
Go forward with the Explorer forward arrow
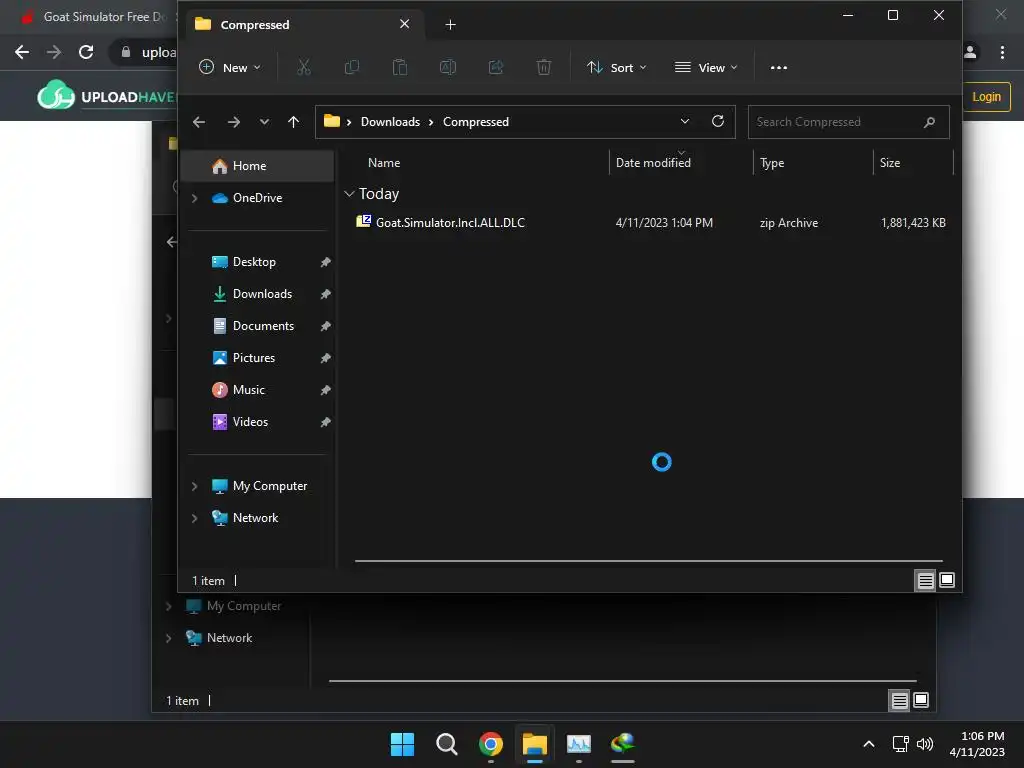pyautogui.click(x=234, y=122)
